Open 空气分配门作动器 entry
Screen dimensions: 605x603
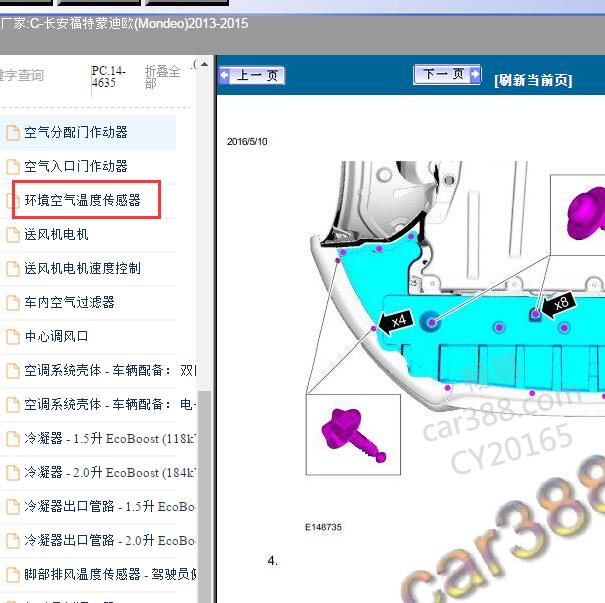76,132
